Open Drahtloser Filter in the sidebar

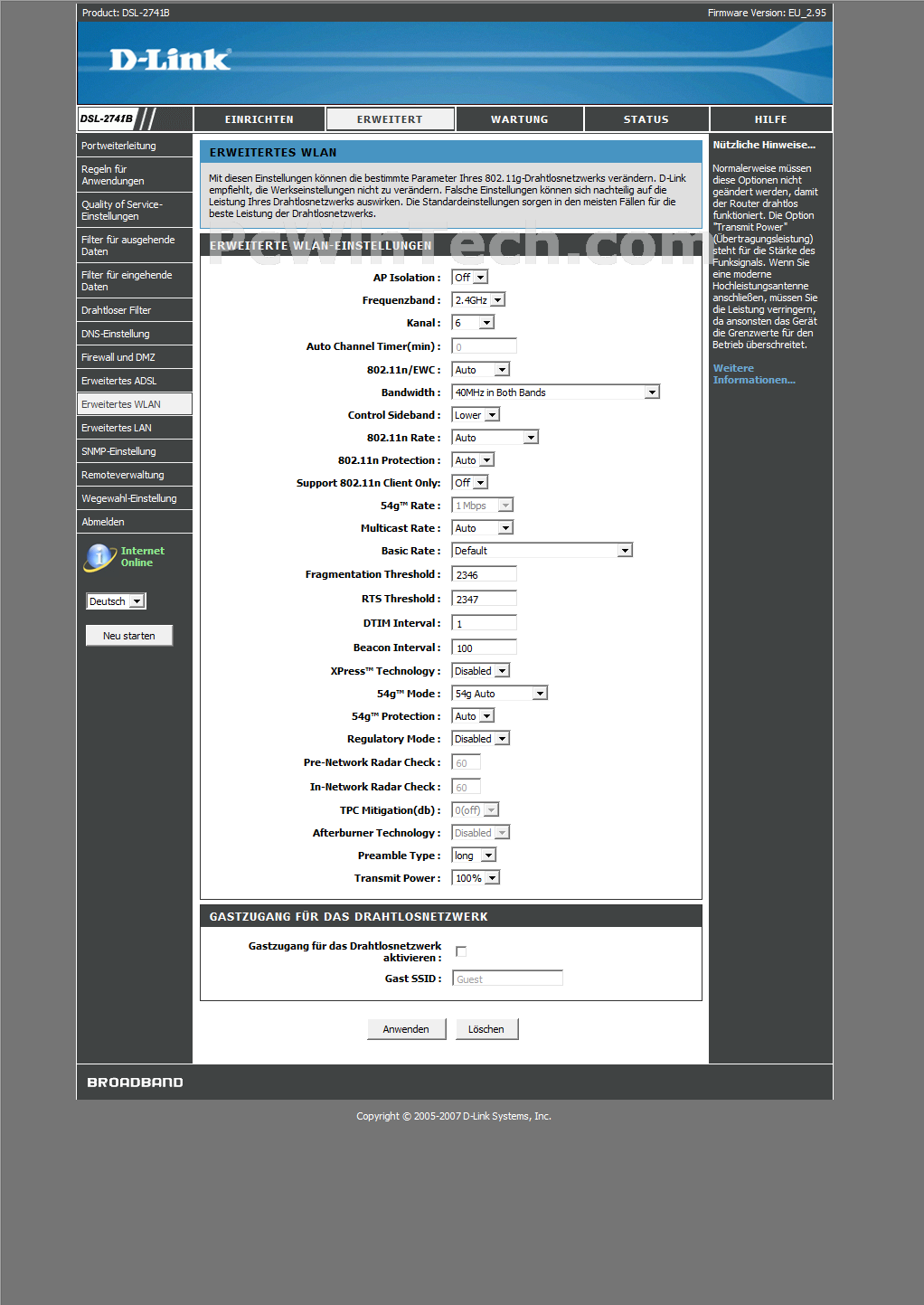[x=135, y=310]
